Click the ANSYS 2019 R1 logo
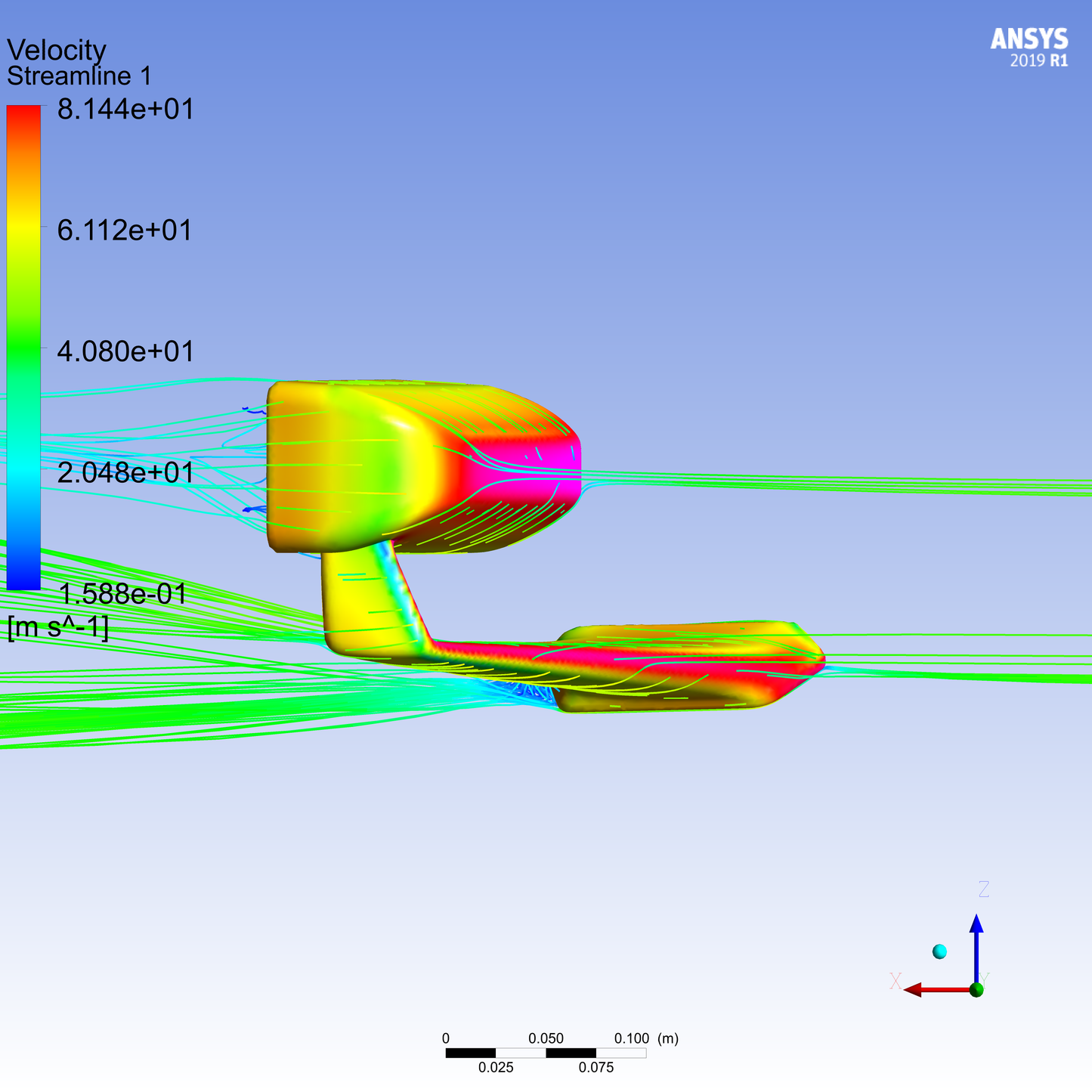 click(1029, 47)
